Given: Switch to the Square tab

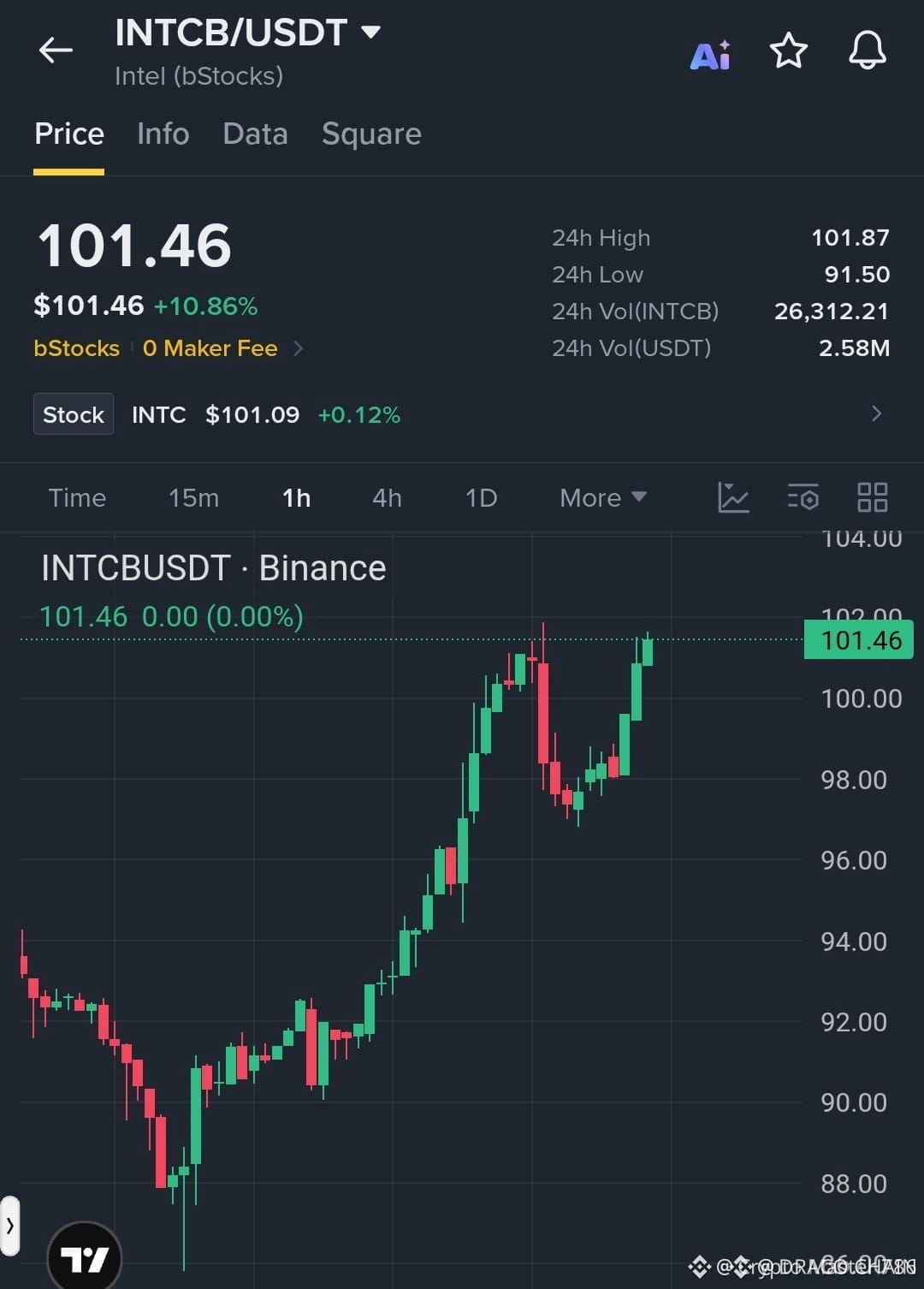Looking at the screenshot, I should pos(371,134).
